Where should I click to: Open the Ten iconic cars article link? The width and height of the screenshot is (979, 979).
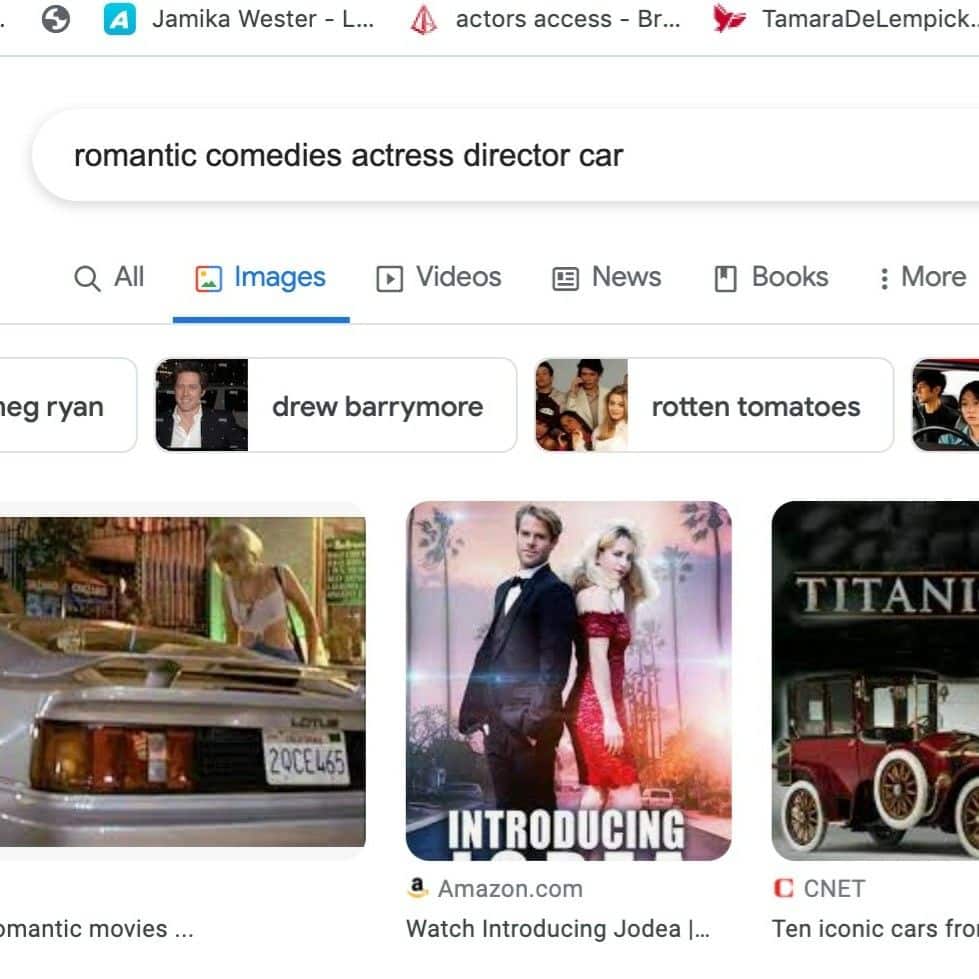[x=875, y=929]
